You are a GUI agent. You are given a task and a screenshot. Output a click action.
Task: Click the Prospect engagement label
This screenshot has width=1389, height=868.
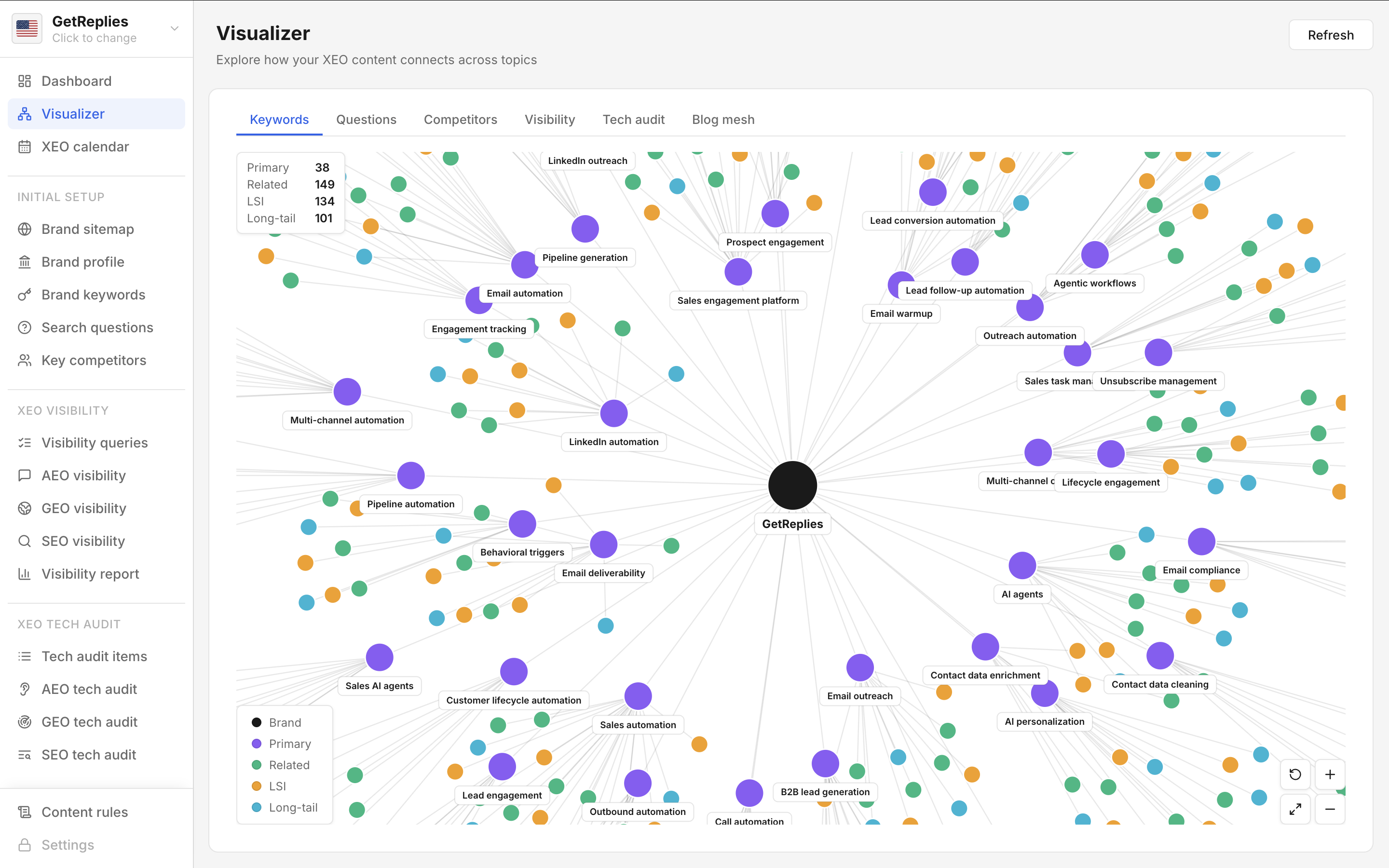[774, 242]
